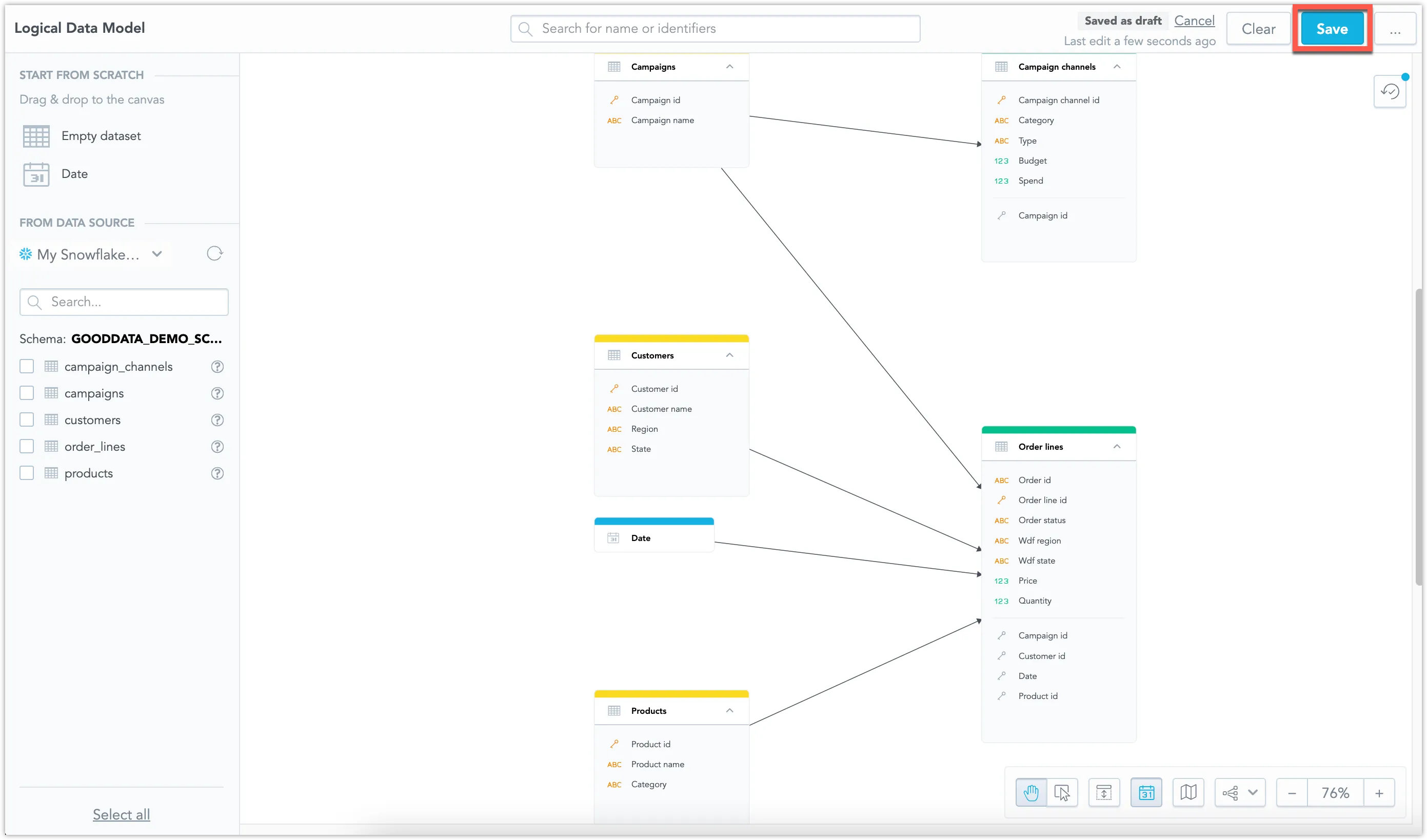Screen dimensions: 1427x840
Task: Open the My Snowflake data source dropdown
Action: pyautogui.click(x=157, y=254)
